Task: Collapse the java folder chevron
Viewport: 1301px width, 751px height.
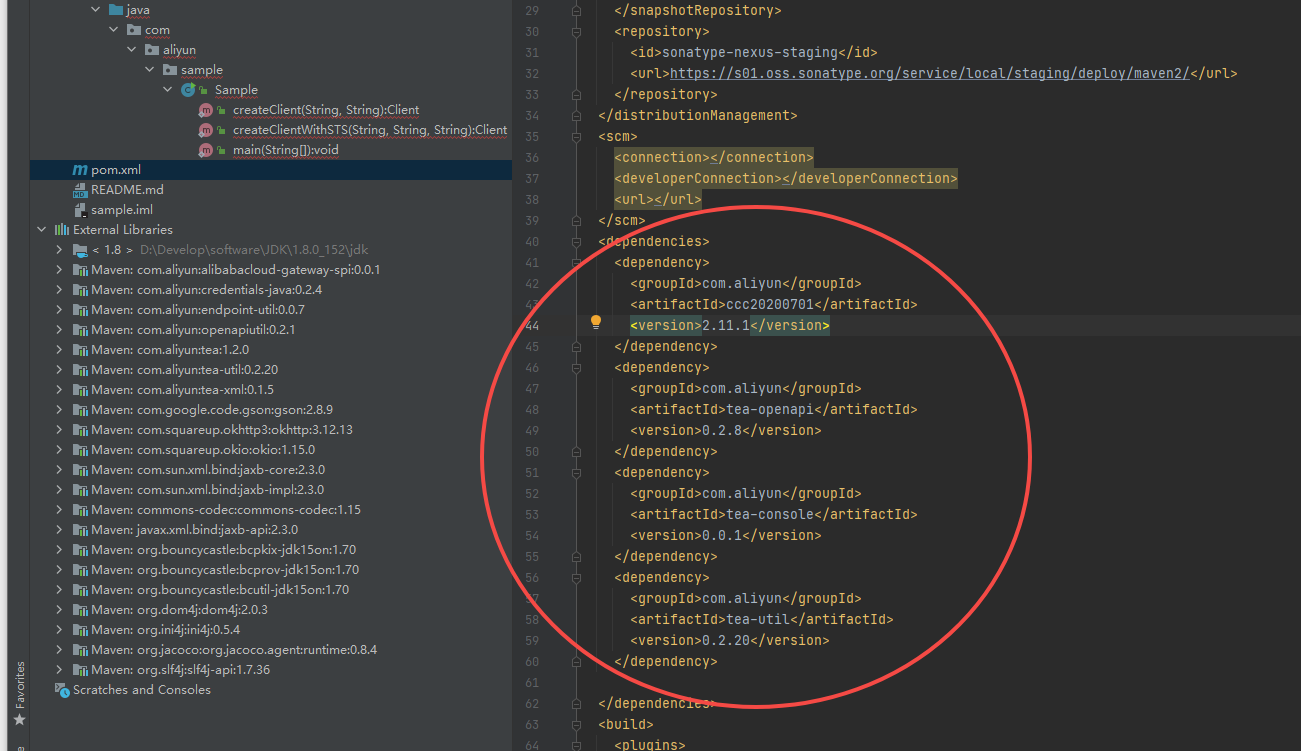Action: (x=96, y=10)
